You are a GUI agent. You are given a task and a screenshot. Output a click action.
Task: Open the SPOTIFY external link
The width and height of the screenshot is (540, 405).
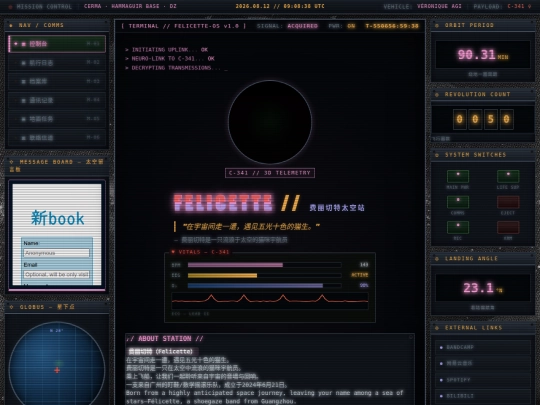(x=483, y=380)
